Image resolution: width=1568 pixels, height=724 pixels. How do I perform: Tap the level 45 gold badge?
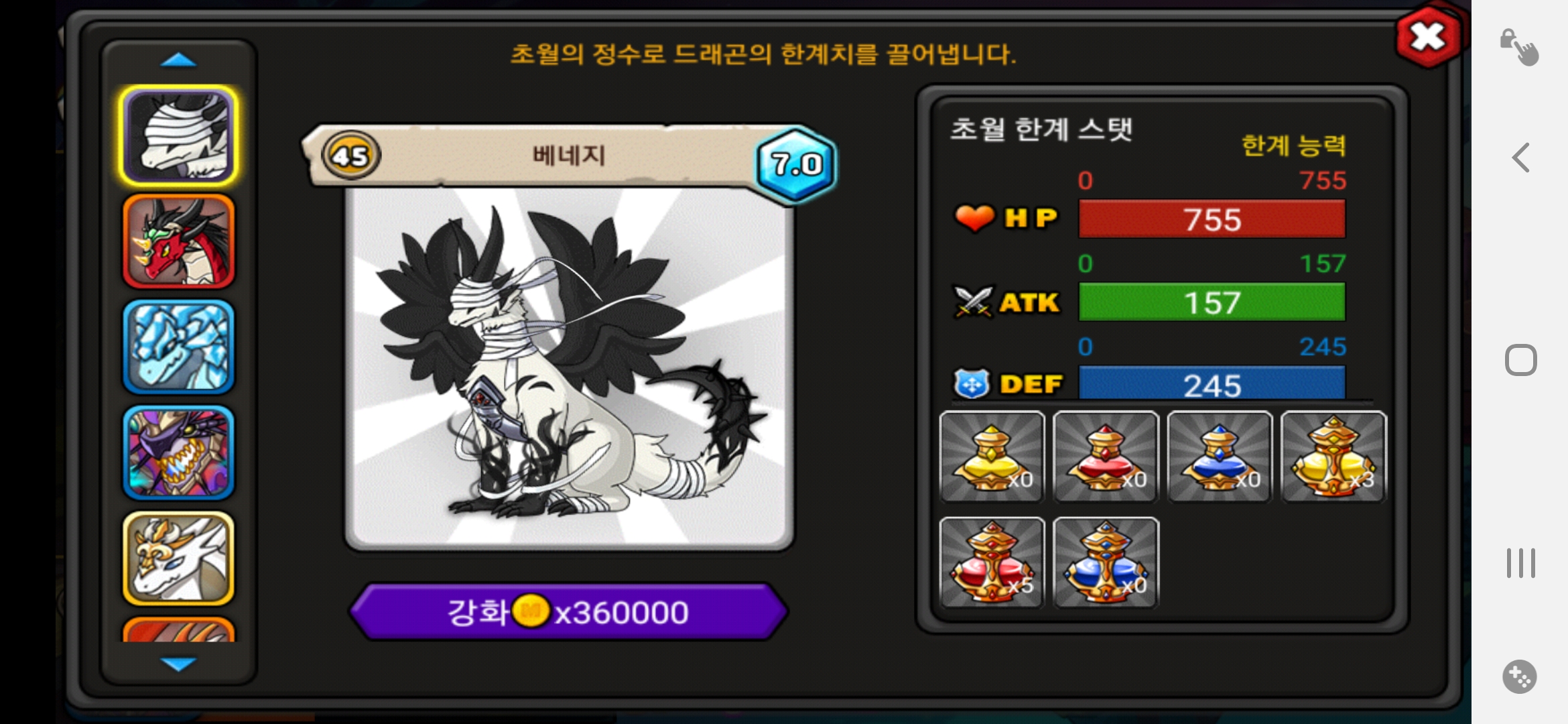coord(350,156)
